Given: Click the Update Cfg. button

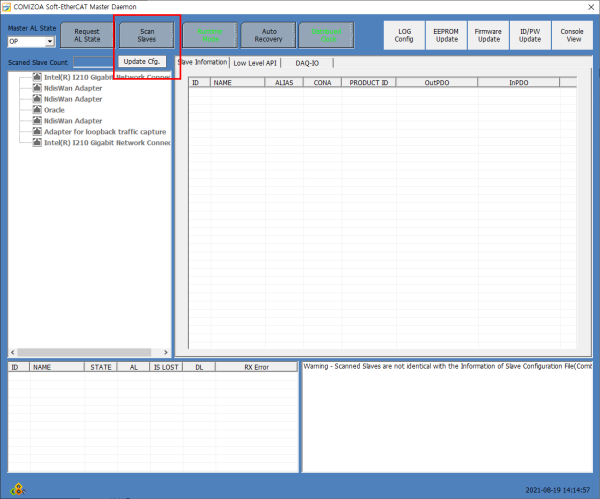Looking at the screenshot, I should (x=141, y=62).
